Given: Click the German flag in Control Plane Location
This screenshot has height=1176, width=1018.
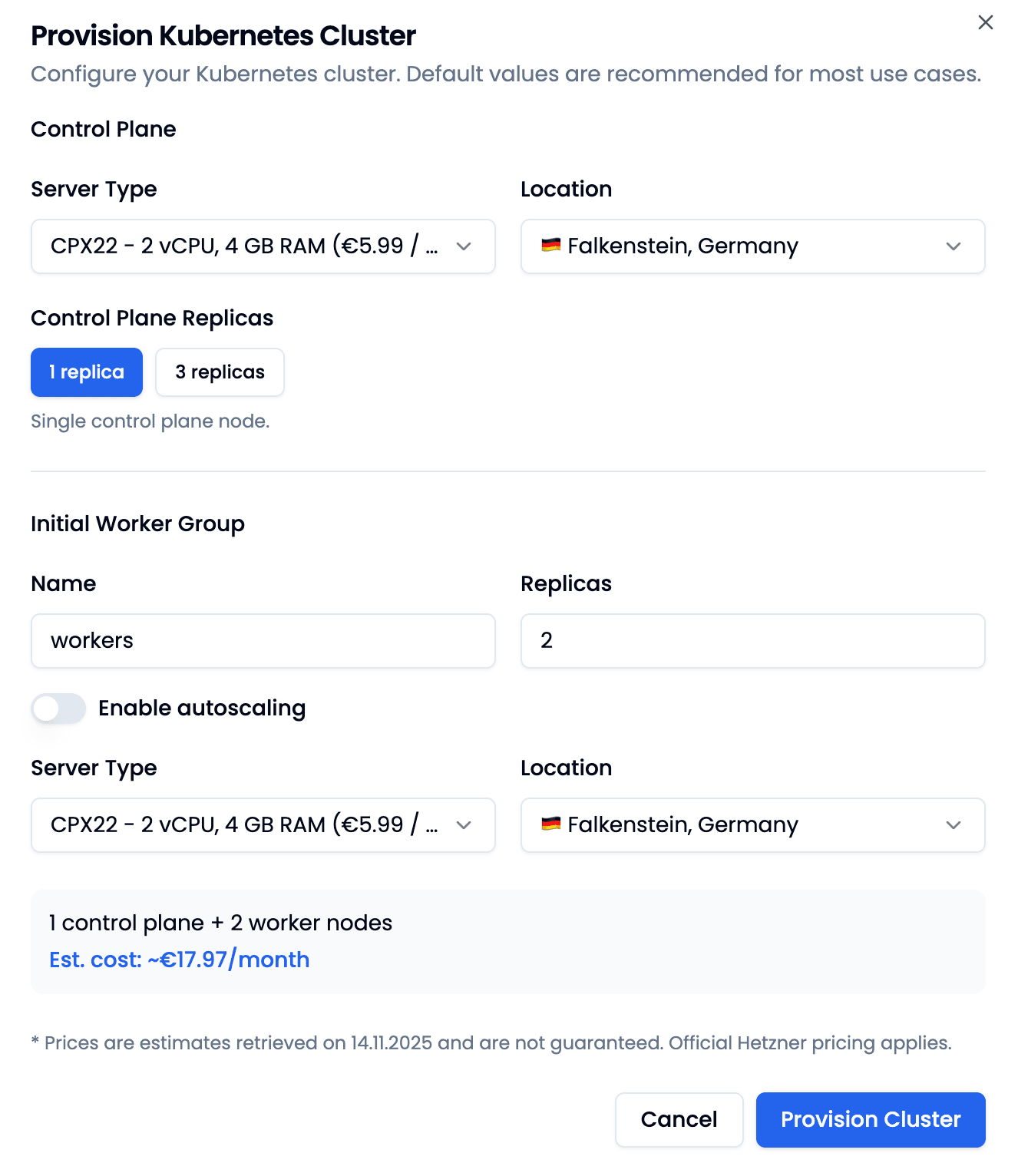Looking at the screenshot, I should tap(549, 246).
